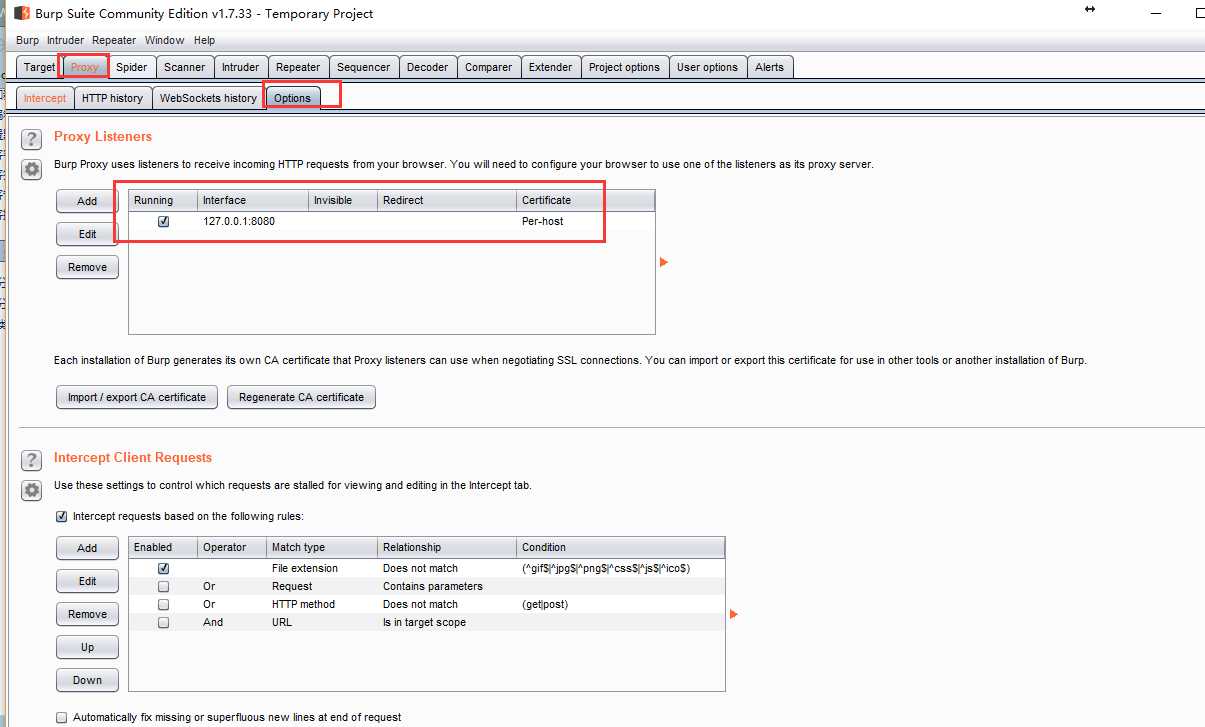Open help for Intercept Client Requests
The width and height of the screenshot is (1205, 727).
(x=32, y=460)
